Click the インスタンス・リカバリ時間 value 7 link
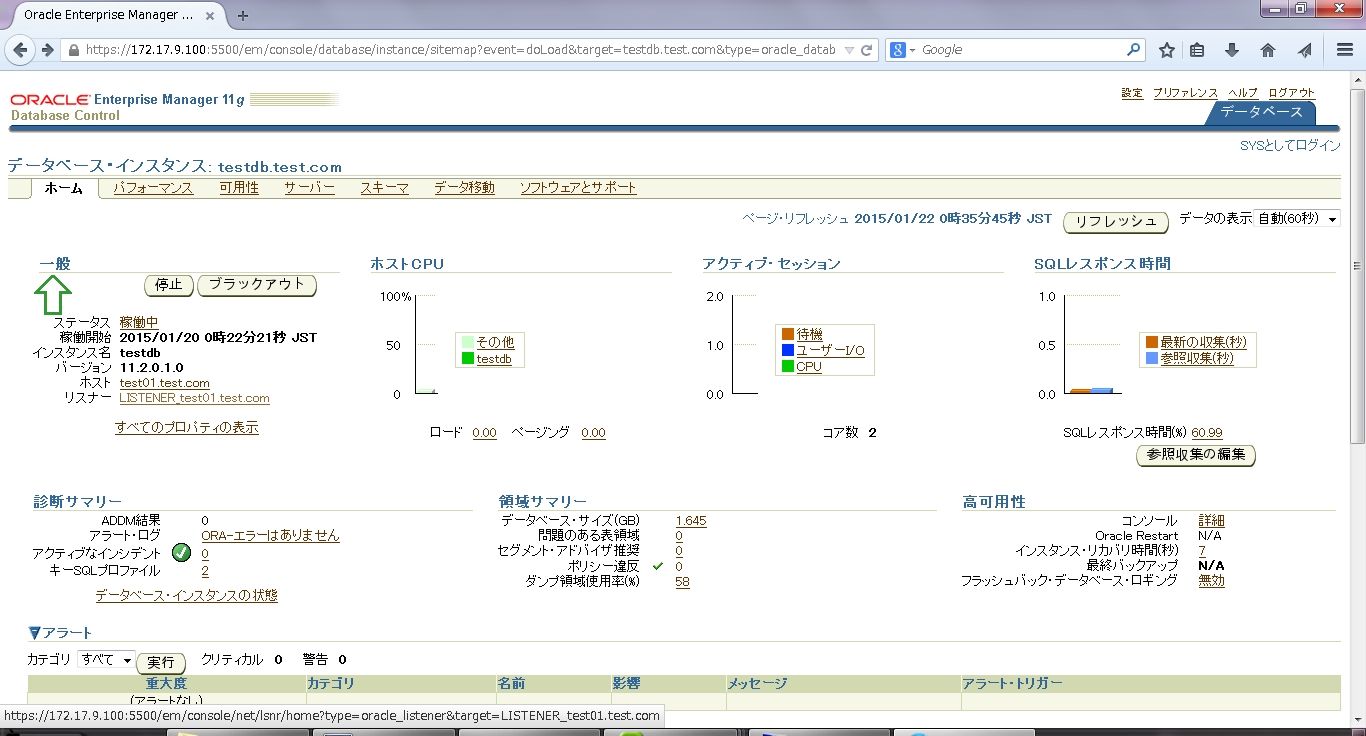The width and height of the screenshot is (1366, 736). [x=1202, y=551]
